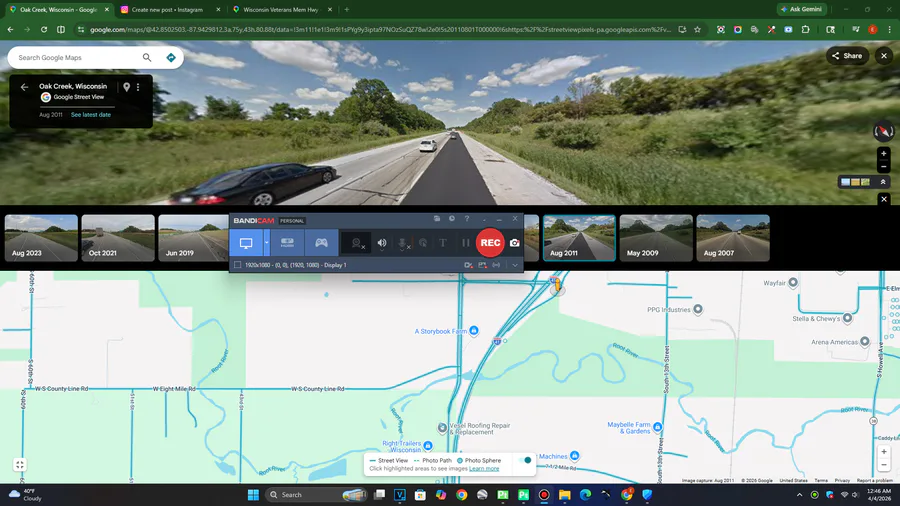
Task: Go back from Oak Creek Street View
Action: click(x=24, y=87)
